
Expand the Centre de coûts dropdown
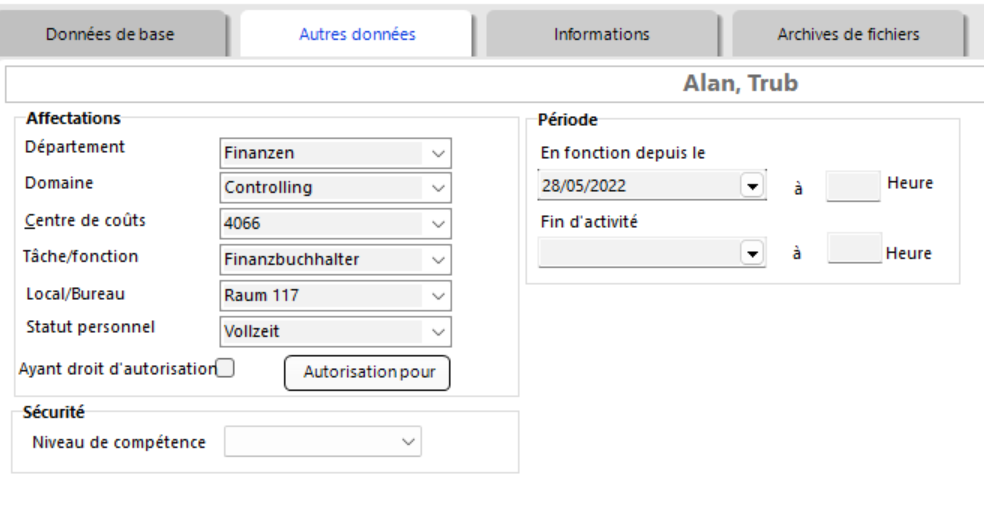tap(437, 224)
